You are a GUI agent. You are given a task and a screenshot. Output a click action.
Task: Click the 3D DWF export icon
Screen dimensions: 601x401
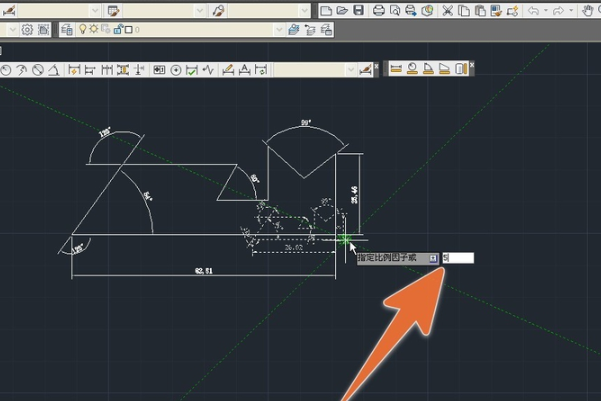pos(427,10)
